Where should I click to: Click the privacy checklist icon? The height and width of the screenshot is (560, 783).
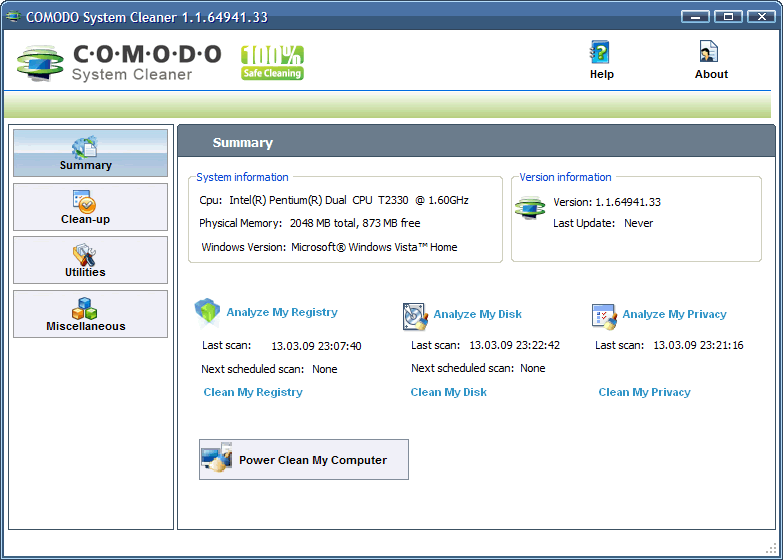point(604,317)
